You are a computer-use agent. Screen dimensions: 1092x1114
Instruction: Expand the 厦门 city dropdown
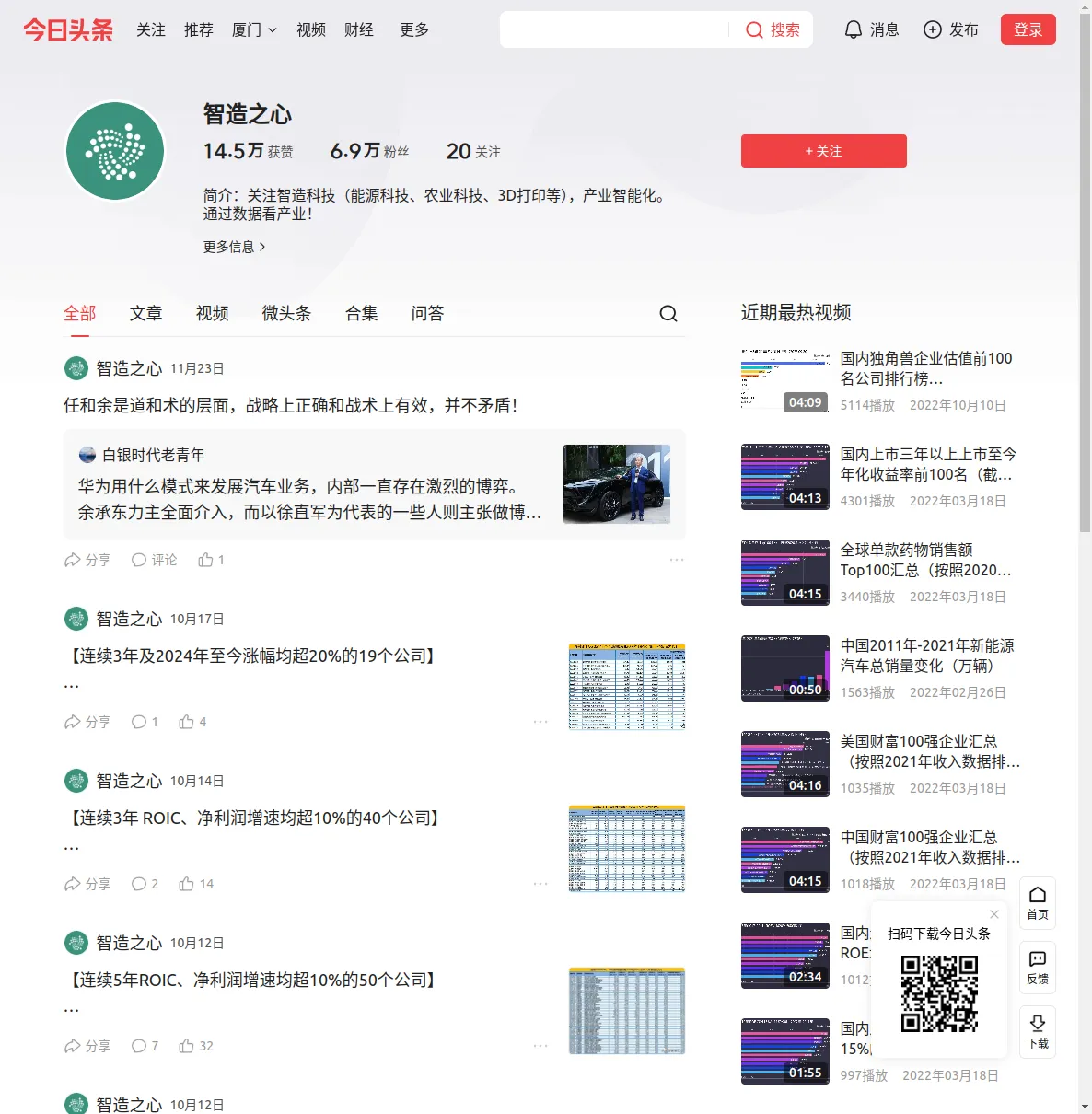[x=254, y=29]
